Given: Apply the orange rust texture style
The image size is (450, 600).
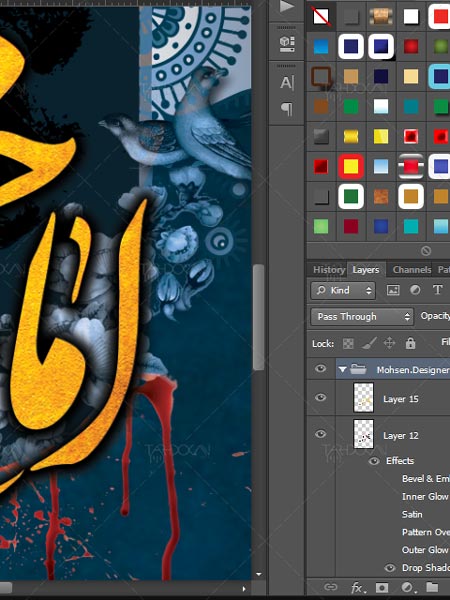Looking at the screenshot, I should click(x=381, y=197).
